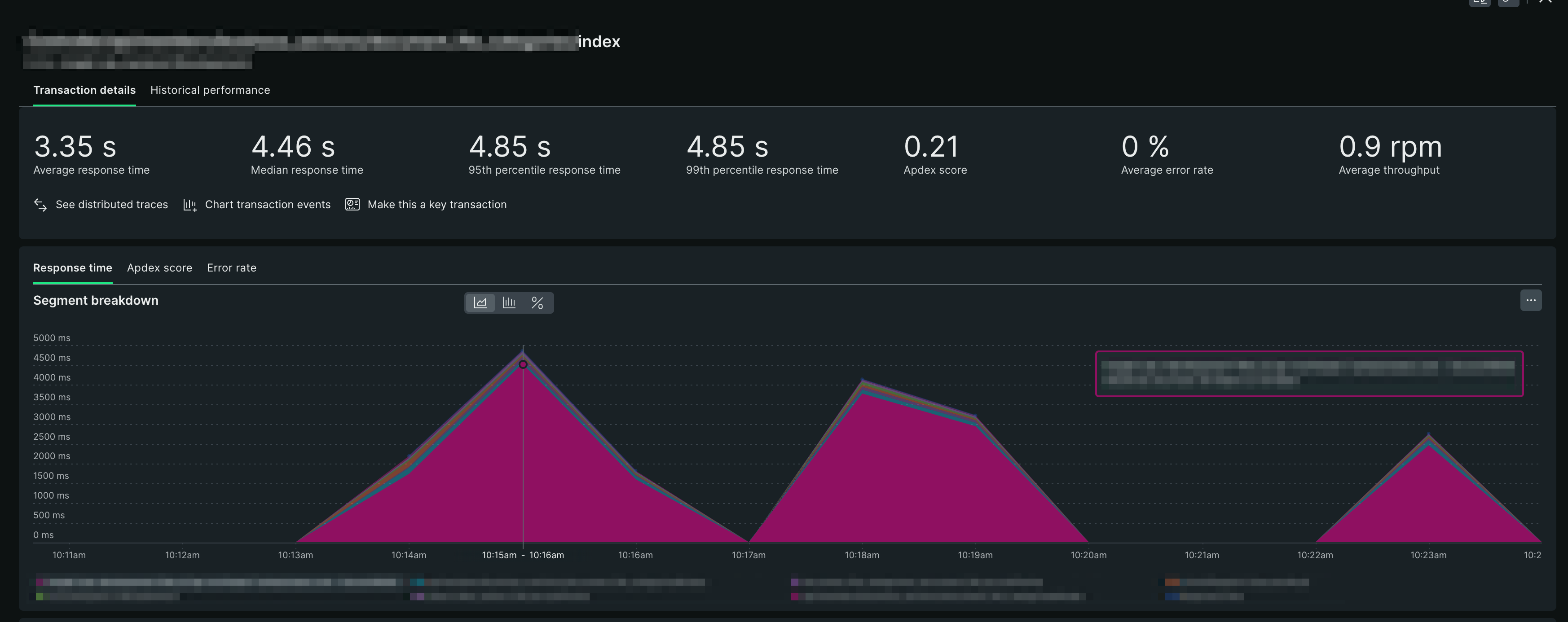Open the See distributed traces link
Viewport: 1568px width, 622px height.
[x=111, y=205]
